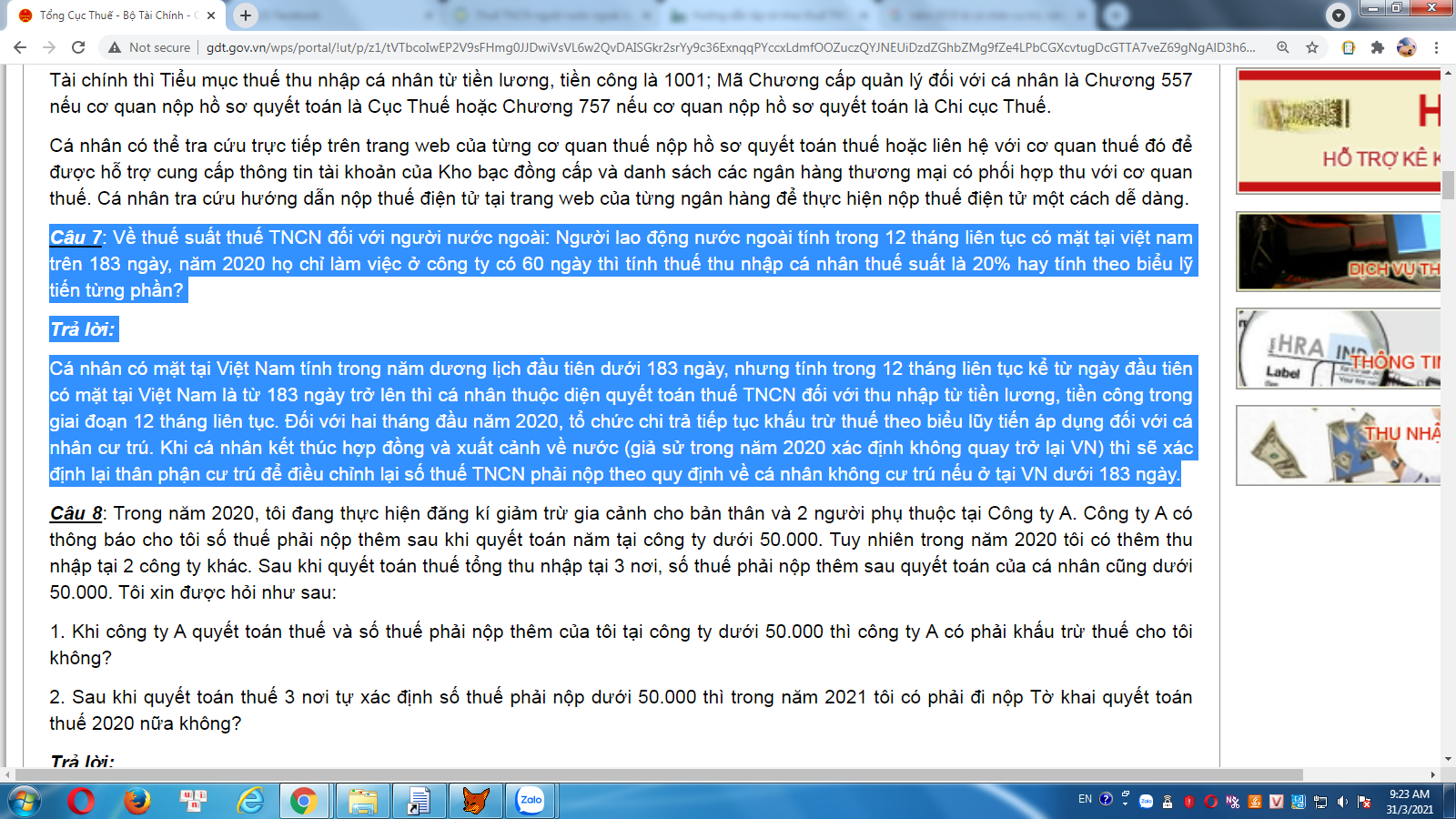The height and width of the screenshot is (819, 1456).
Task: Launch Opera from the taskbar
Action: (81, 801)
